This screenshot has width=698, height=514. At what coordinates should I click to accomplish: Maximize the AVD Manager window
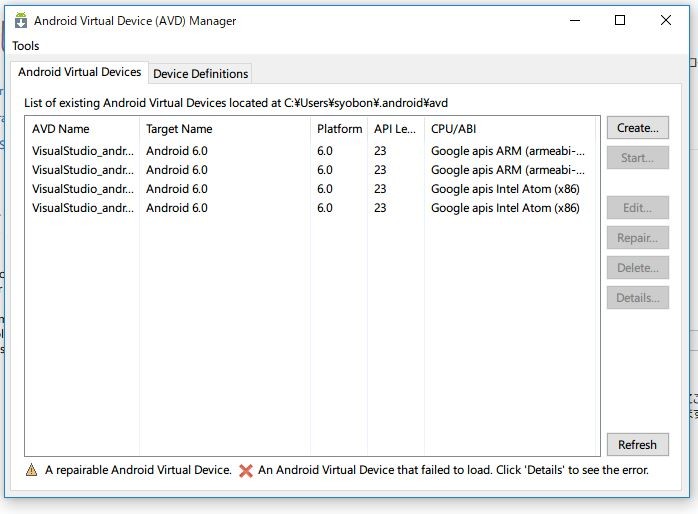point(620,20)
